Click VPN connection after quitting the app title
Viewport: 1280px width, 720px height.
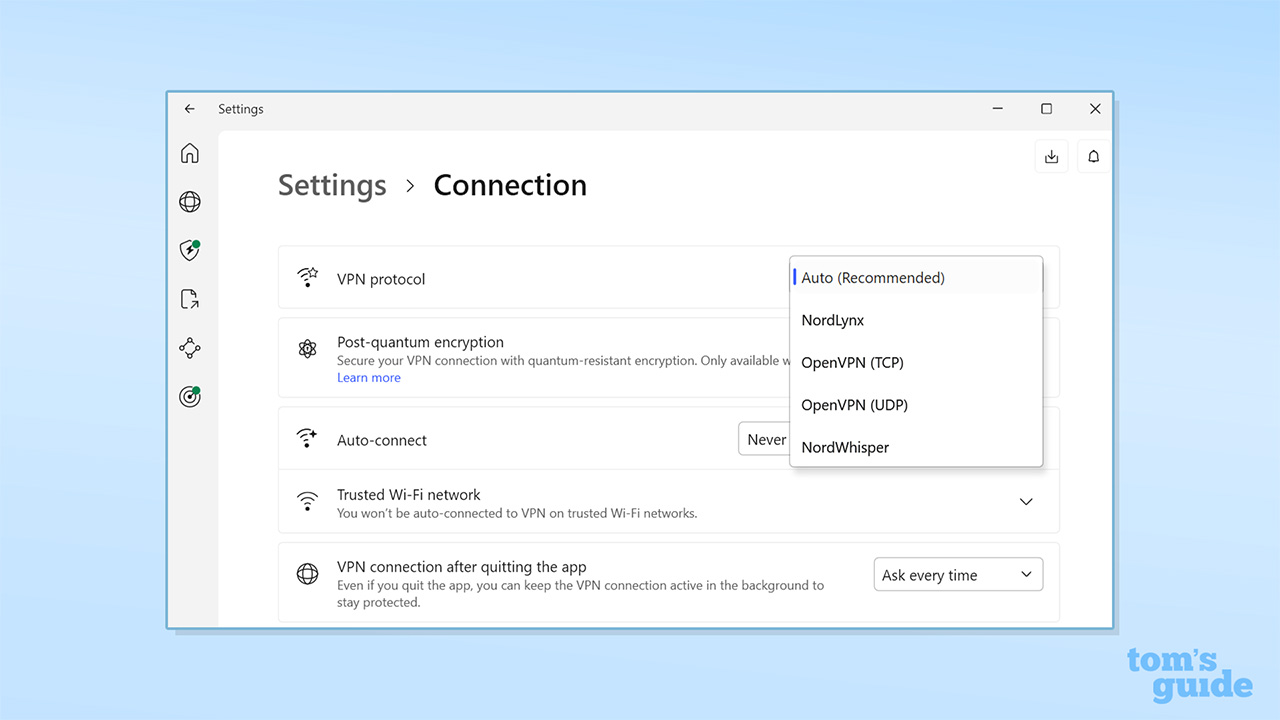pyautogui.click(x=462, y=567)
